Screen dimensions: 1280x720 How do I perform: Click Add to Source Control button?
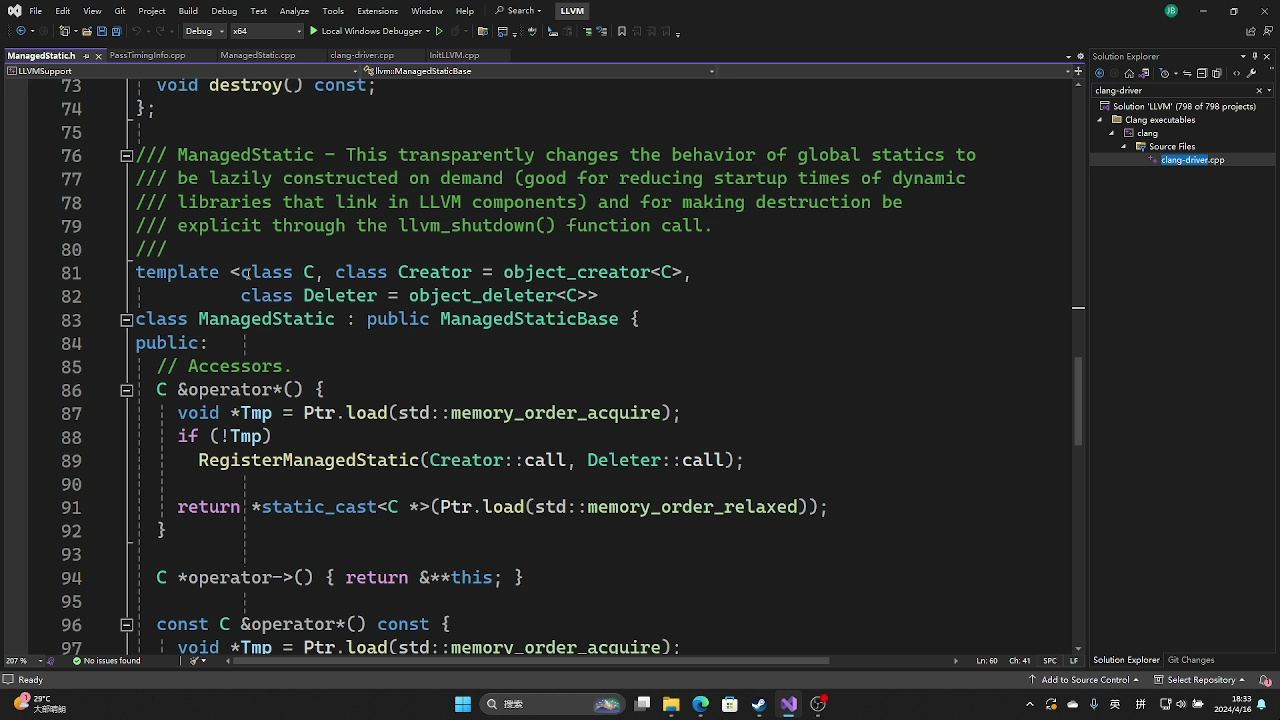tap(1086, 680)
